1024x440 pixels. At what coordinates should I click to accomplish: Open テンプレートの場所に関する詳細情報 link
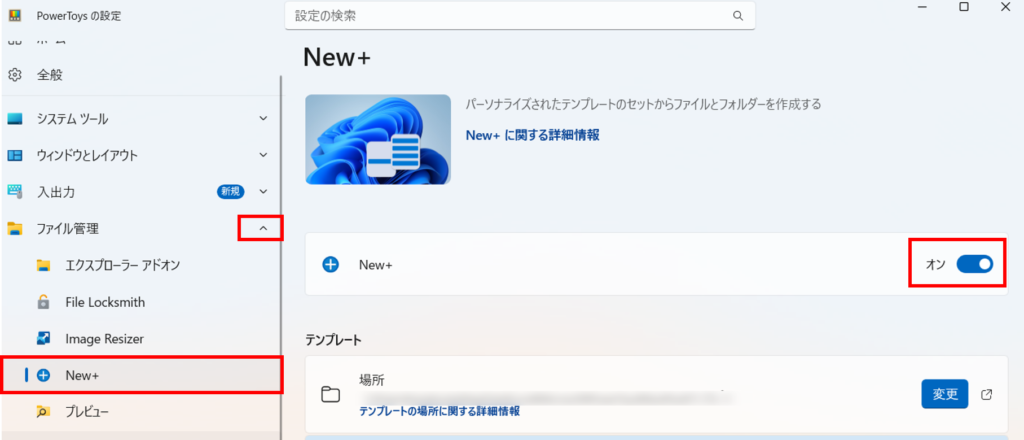[x=440, y=411]
